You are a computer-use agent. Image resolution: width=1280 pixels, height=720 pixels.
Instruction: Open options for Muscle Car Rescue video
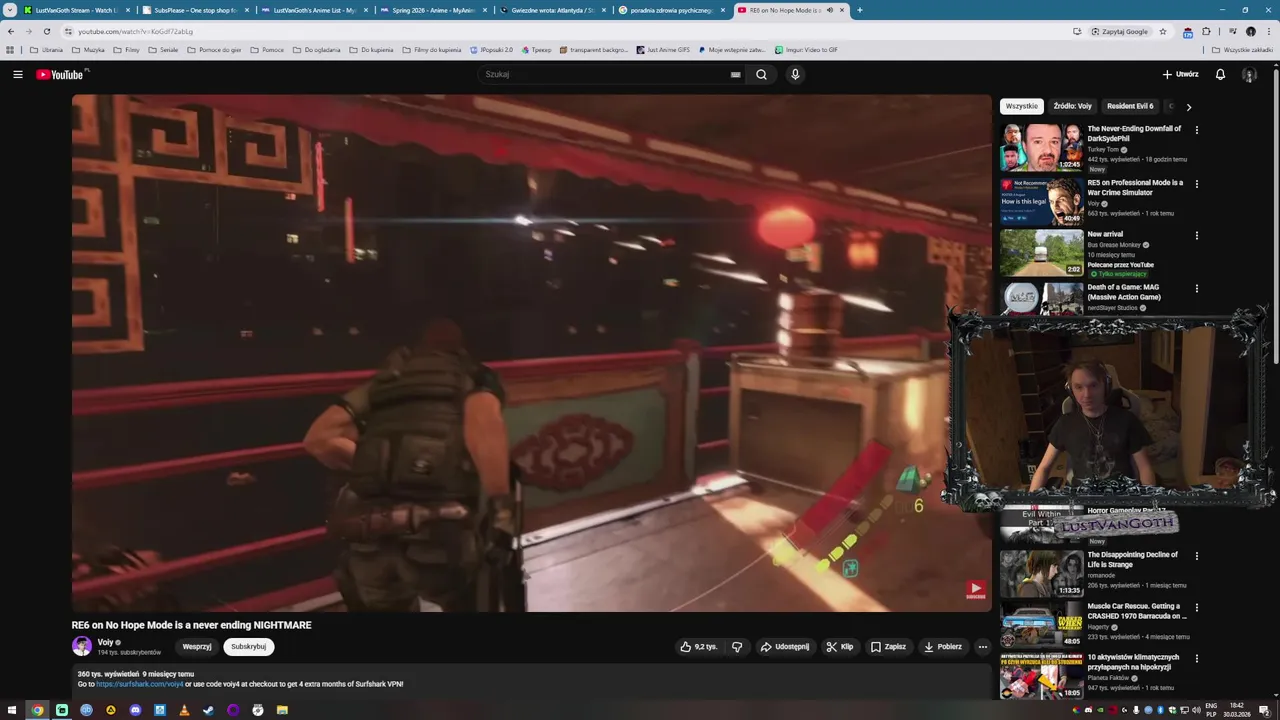[1196, 607]
